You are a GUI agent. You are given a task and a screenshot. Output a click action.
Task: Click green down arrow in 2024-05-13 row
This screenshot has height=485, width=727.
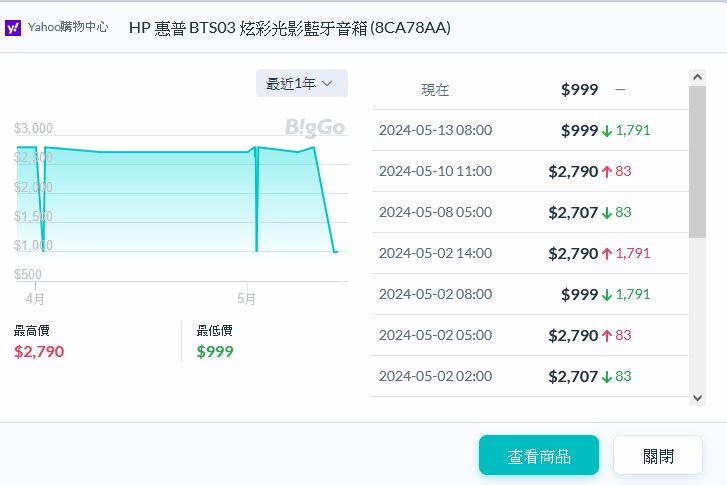click(x=606, y=130)
